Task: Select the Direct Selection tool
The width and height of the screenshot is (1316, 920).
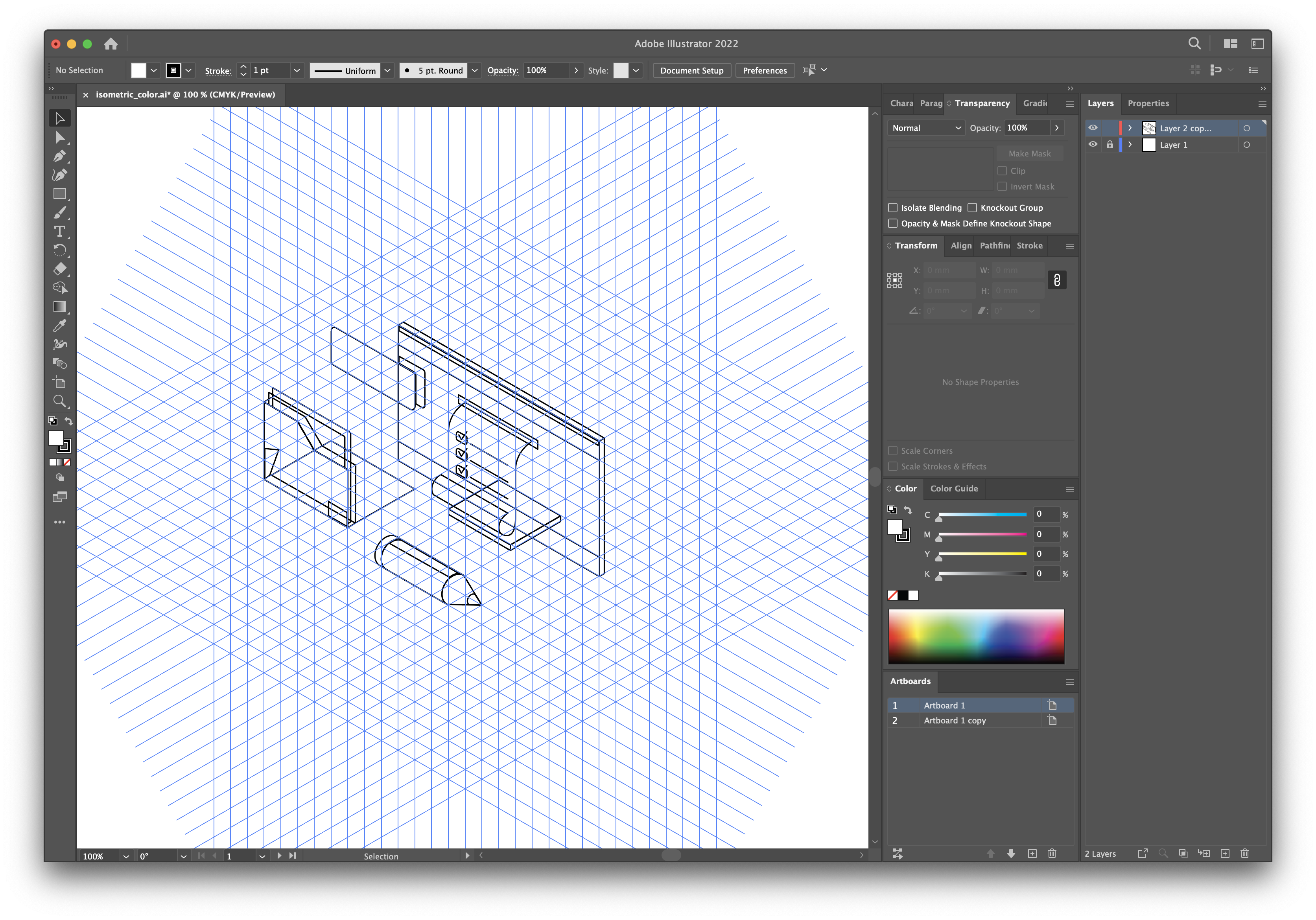Action: tap(60, 138)
